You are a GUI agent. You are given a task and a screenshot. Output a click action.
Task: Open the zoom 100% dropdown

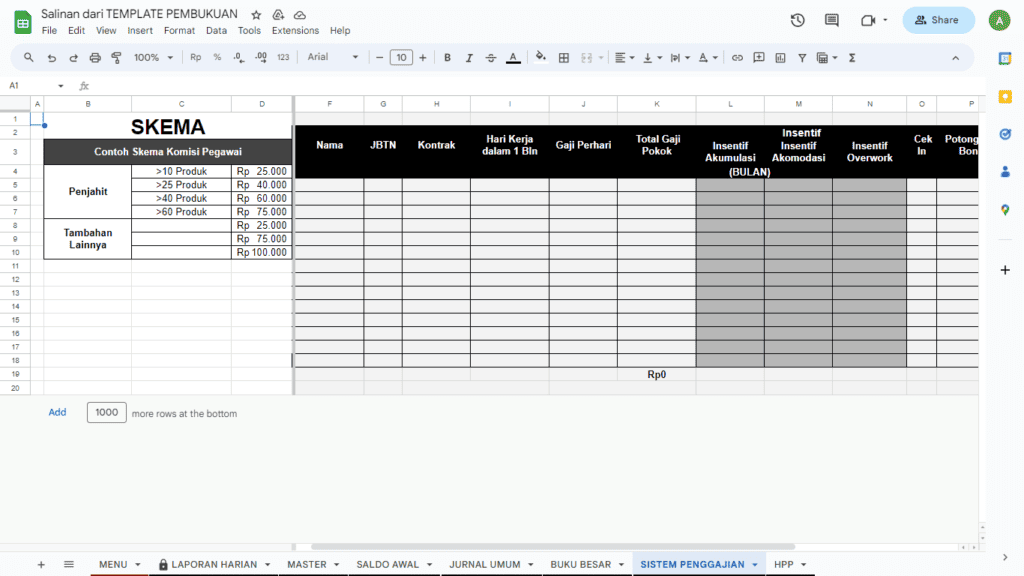point(153,58)
